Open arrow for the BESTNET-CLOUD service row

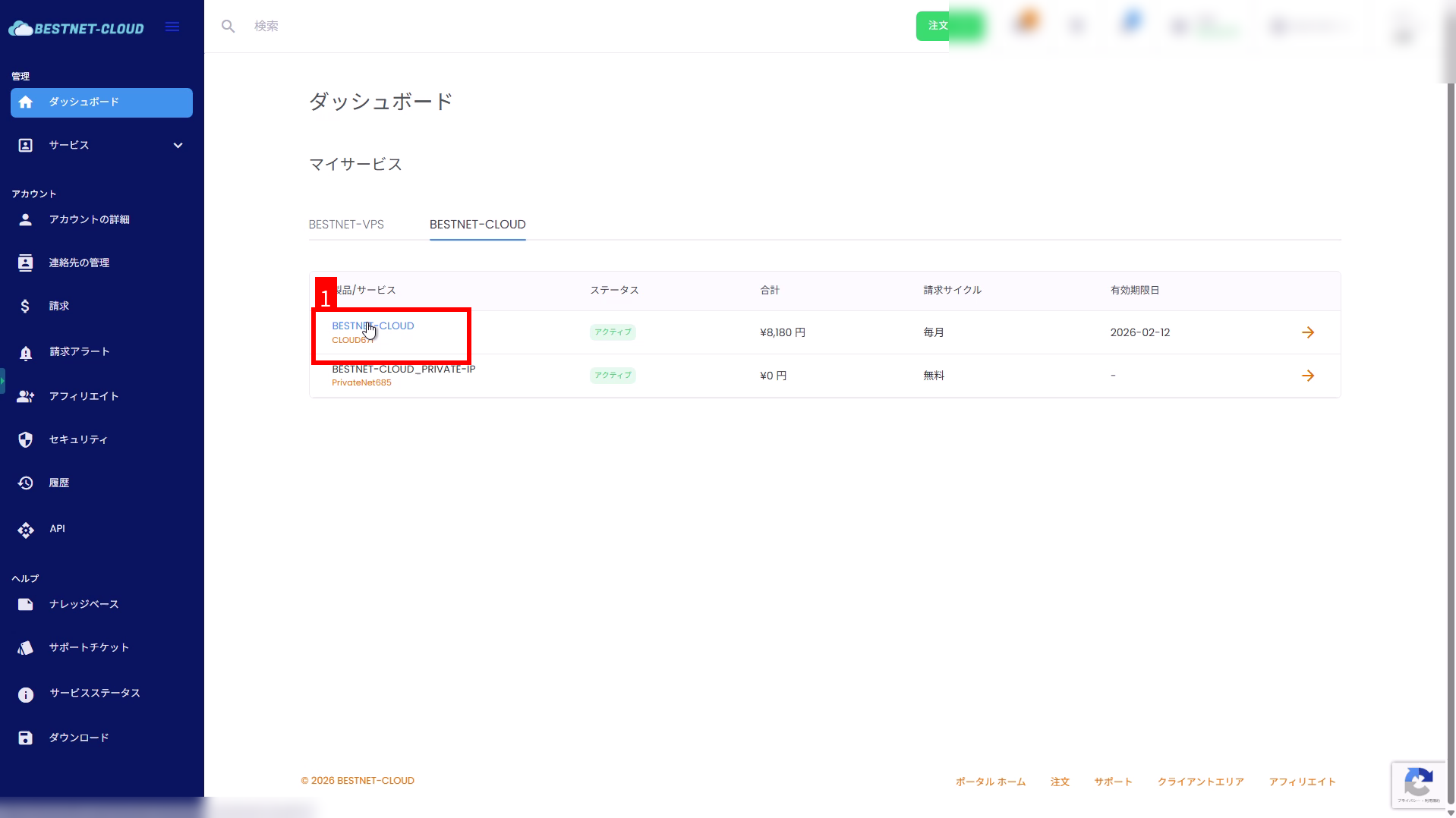coord(1307,332)
